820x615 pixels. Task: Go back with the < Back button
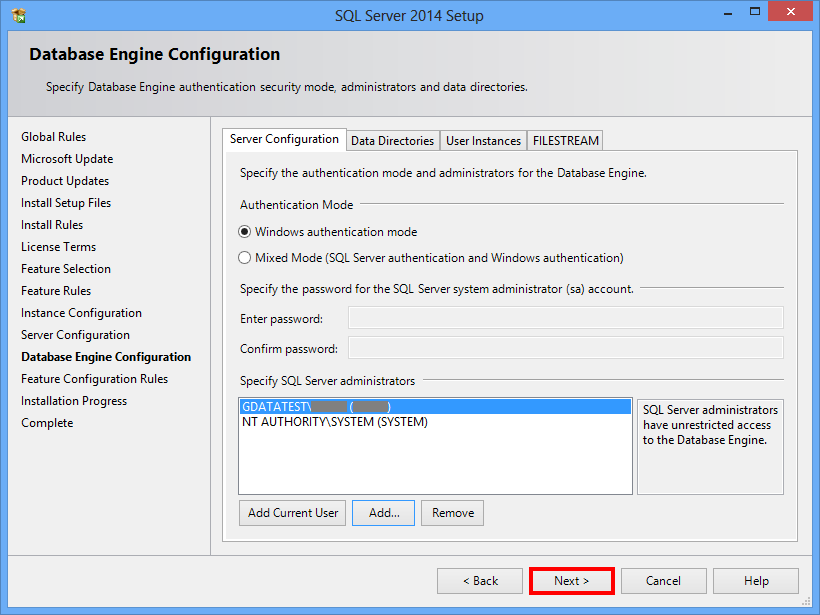pos(480,581)
